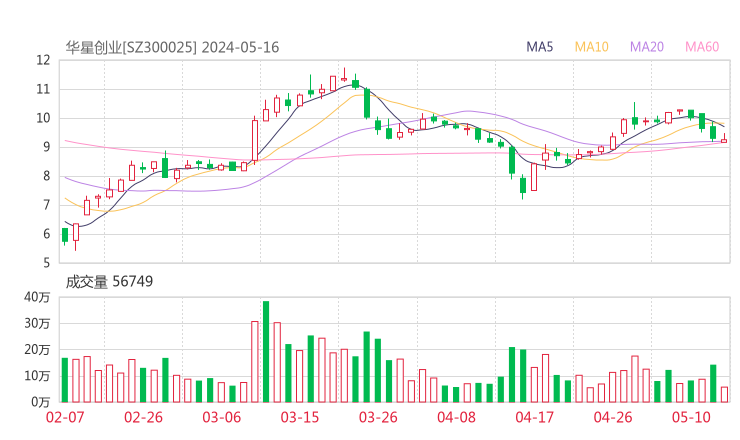Click the 03-15 date axis label
Image resolution: width=740 pixels, height=440 pixels.
300,417
